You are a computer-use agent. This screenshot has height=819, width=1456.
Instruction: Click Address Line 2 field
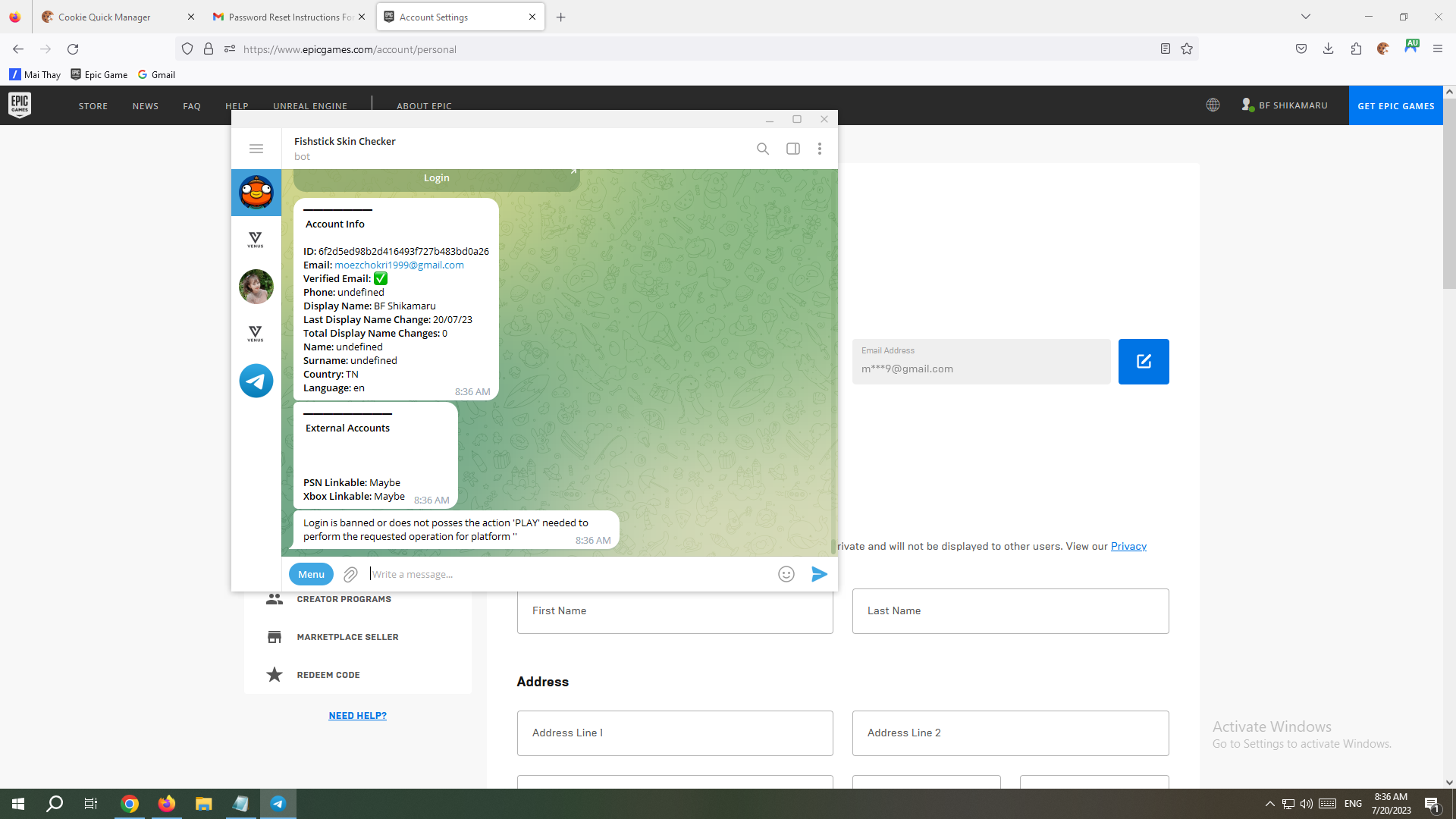(x=1010, y=733)
